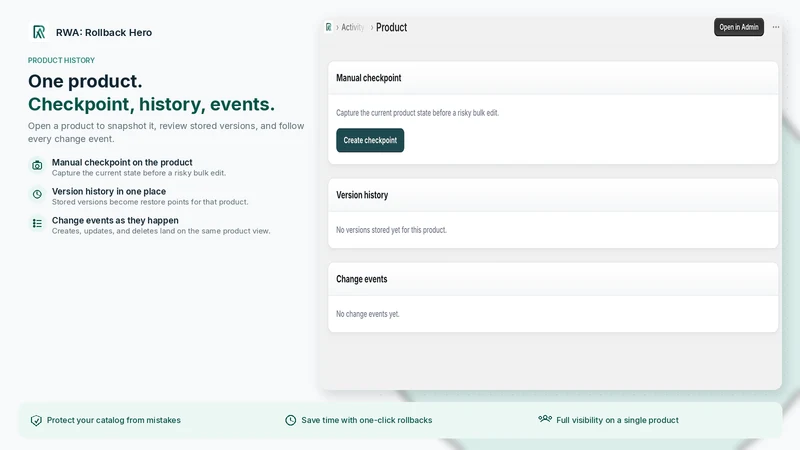This screenshot has height=450, width=800.
Task: Click the 'RWA: Rollback Hero' app name
Action: [104, 33]
